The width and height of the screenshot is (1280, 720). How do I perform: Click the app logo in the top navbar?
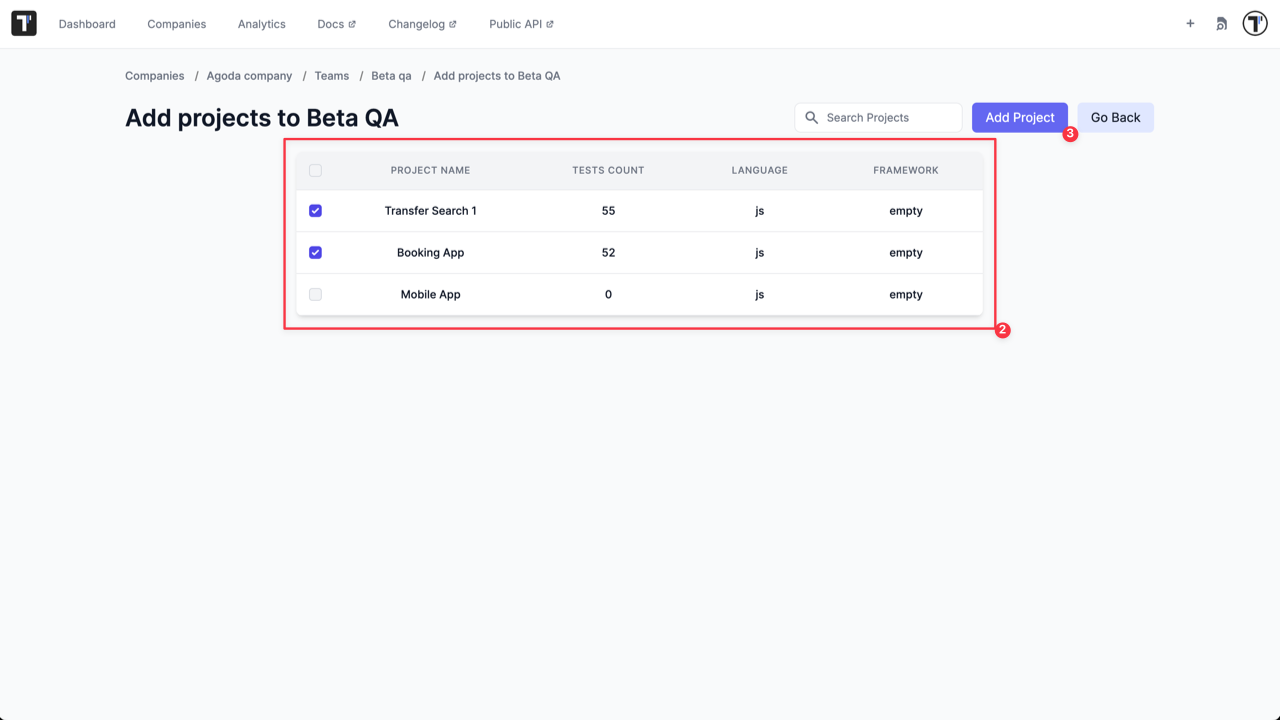(x=23, y=23)
